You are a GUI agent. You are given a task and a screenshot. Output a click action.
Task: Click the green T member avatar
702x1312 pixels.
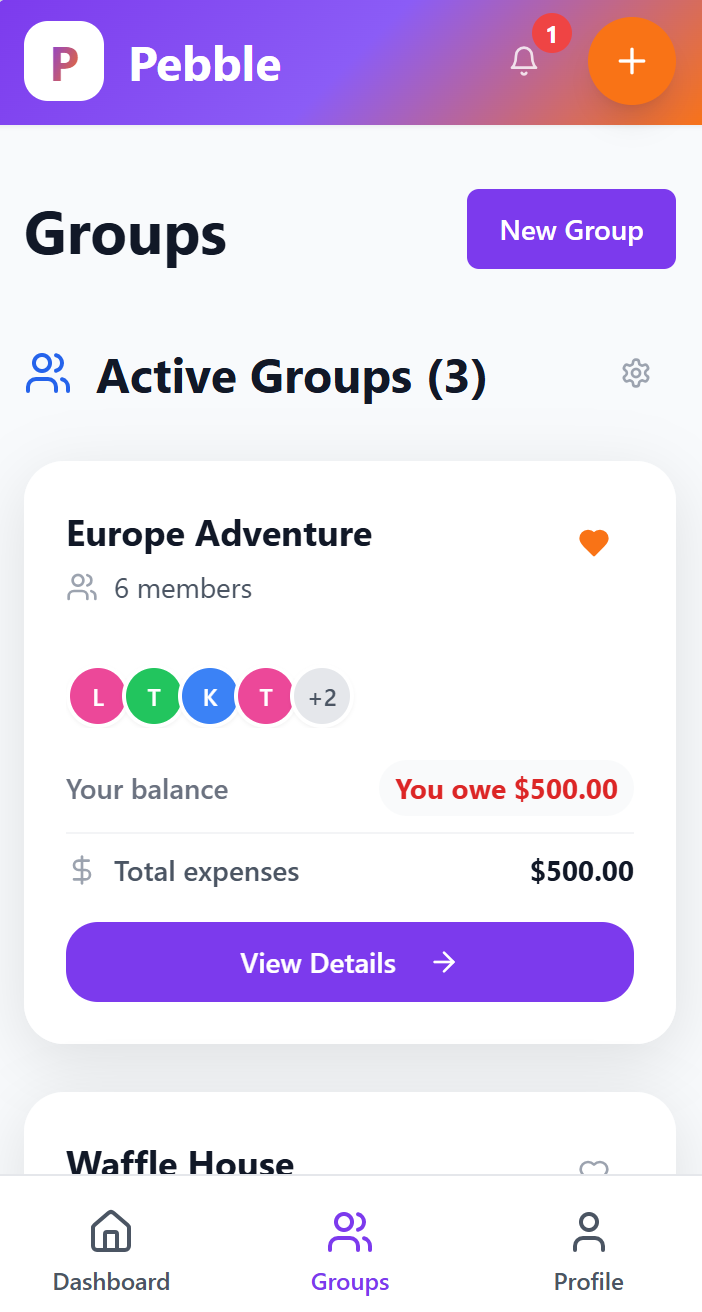click(154, 697)
